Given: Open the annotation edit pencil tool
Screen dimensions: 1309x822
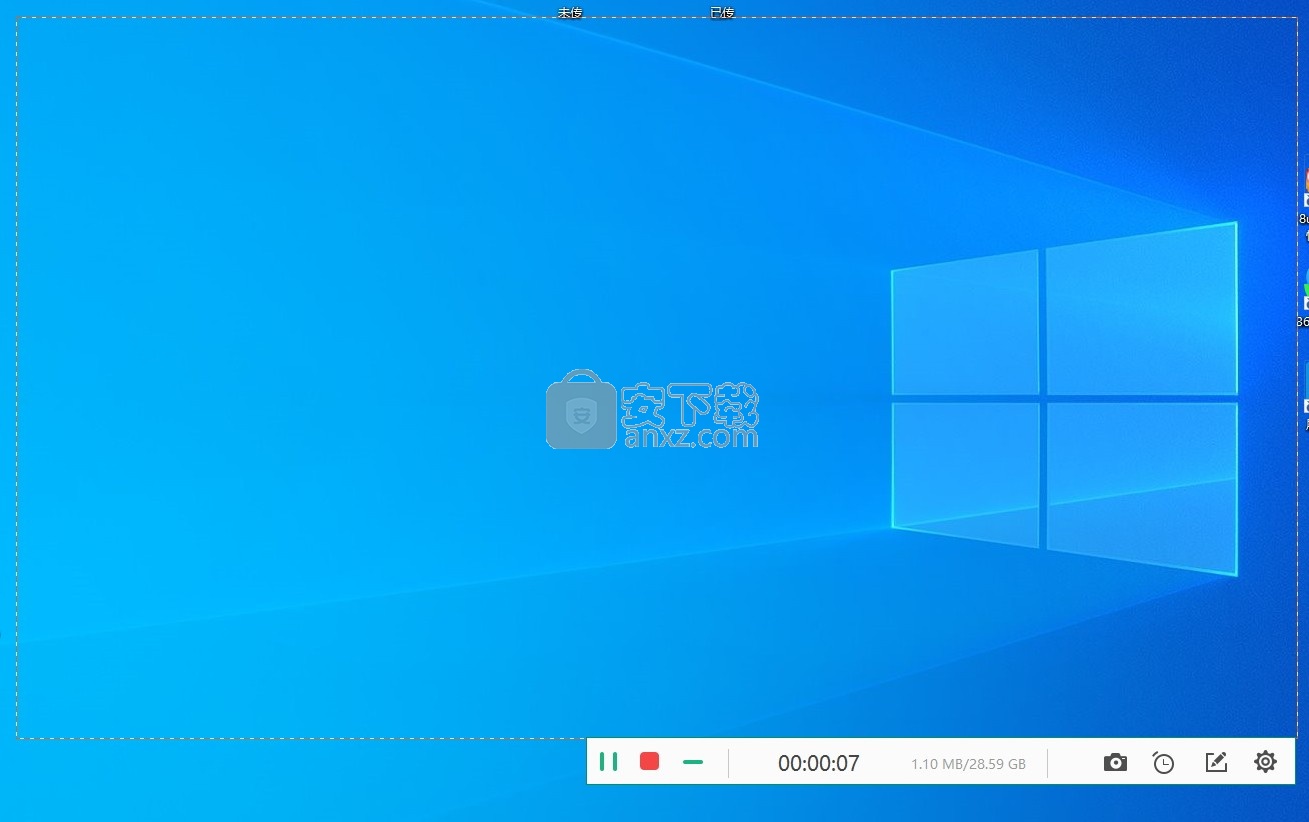Looking at the screenshot, I should [x=1216, y=763].
